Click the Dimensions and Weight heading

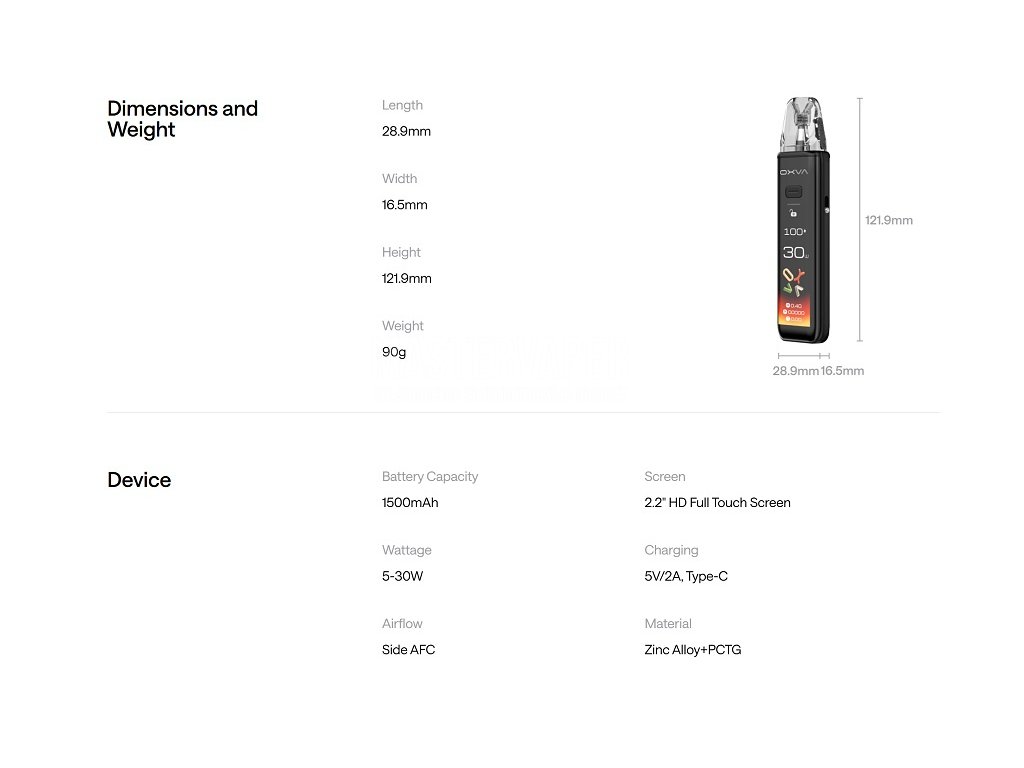[182, 119]
